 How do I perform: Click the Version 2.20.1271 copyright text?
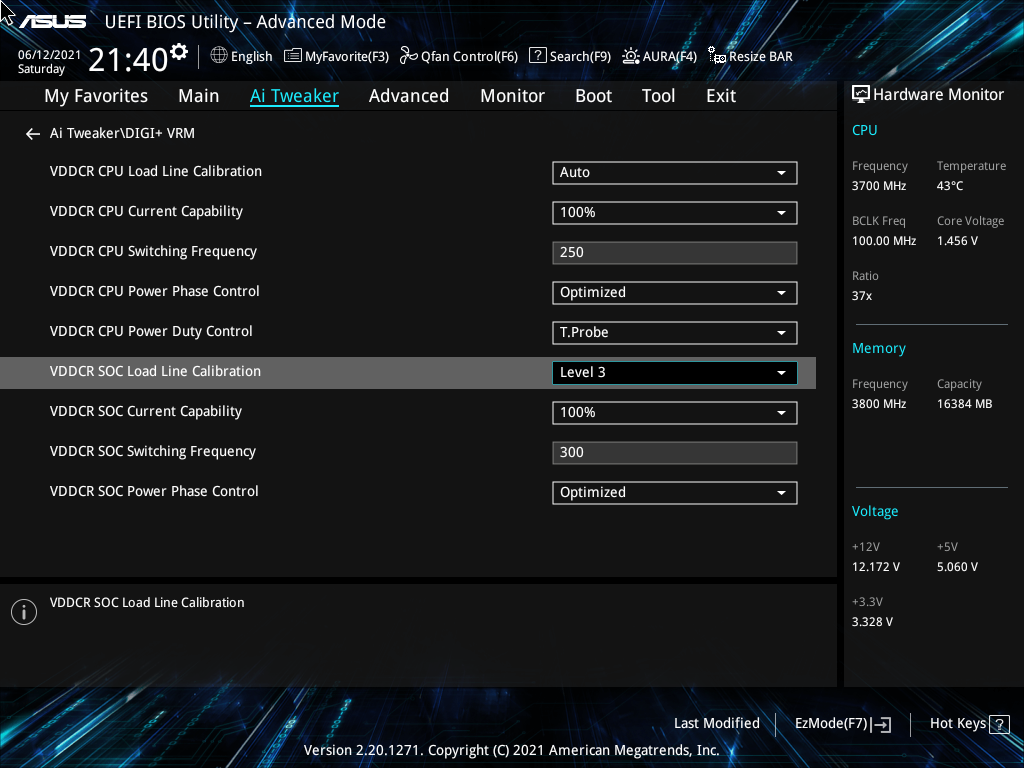(x=511, y=750)
